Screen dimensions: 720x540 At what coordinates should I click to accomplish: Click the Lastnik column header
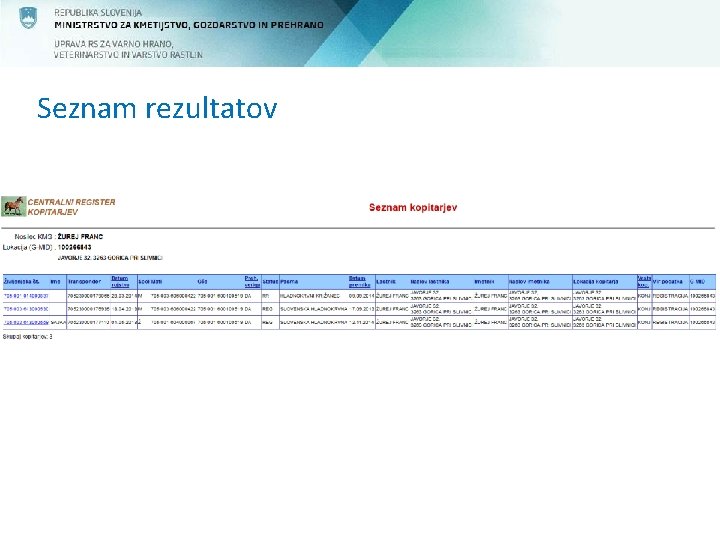[x=386, y=281]
